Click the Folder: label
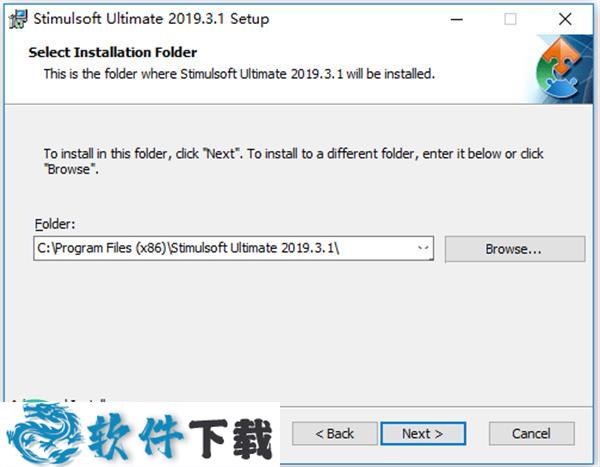Screen dimensions: 600x467 click(55, 224)
